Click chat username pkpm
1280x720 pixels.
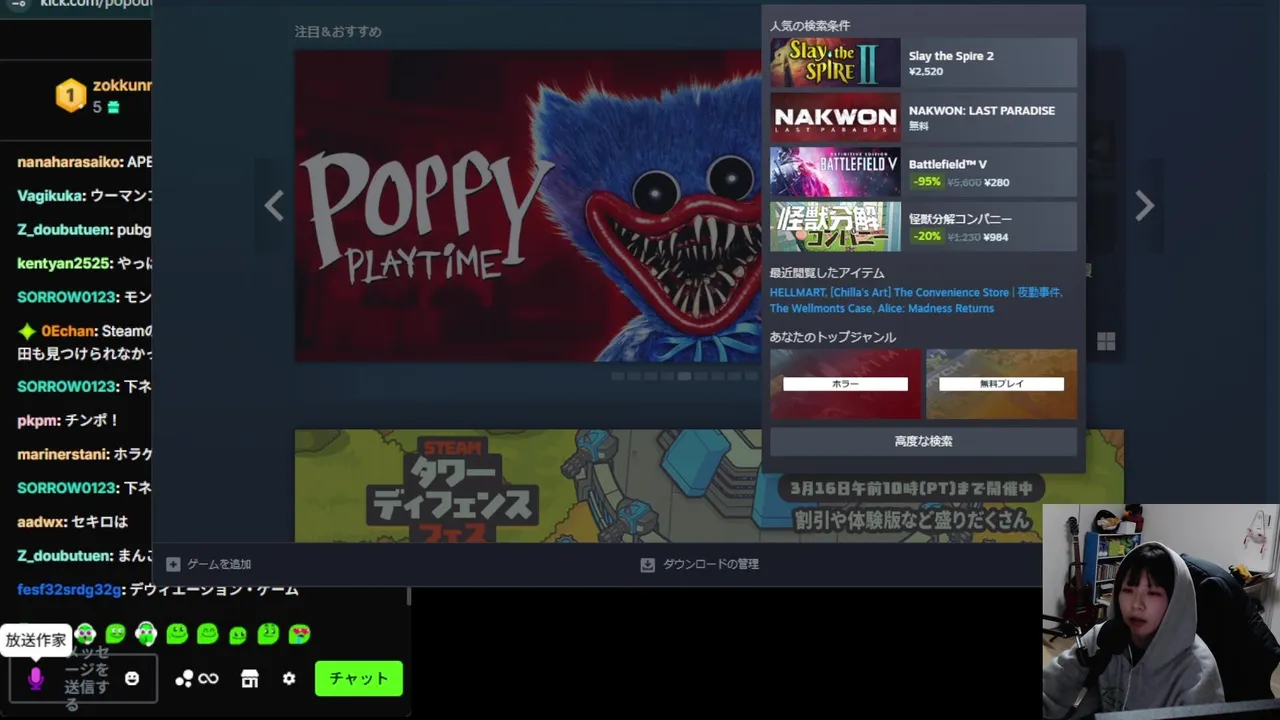point(39,420)
